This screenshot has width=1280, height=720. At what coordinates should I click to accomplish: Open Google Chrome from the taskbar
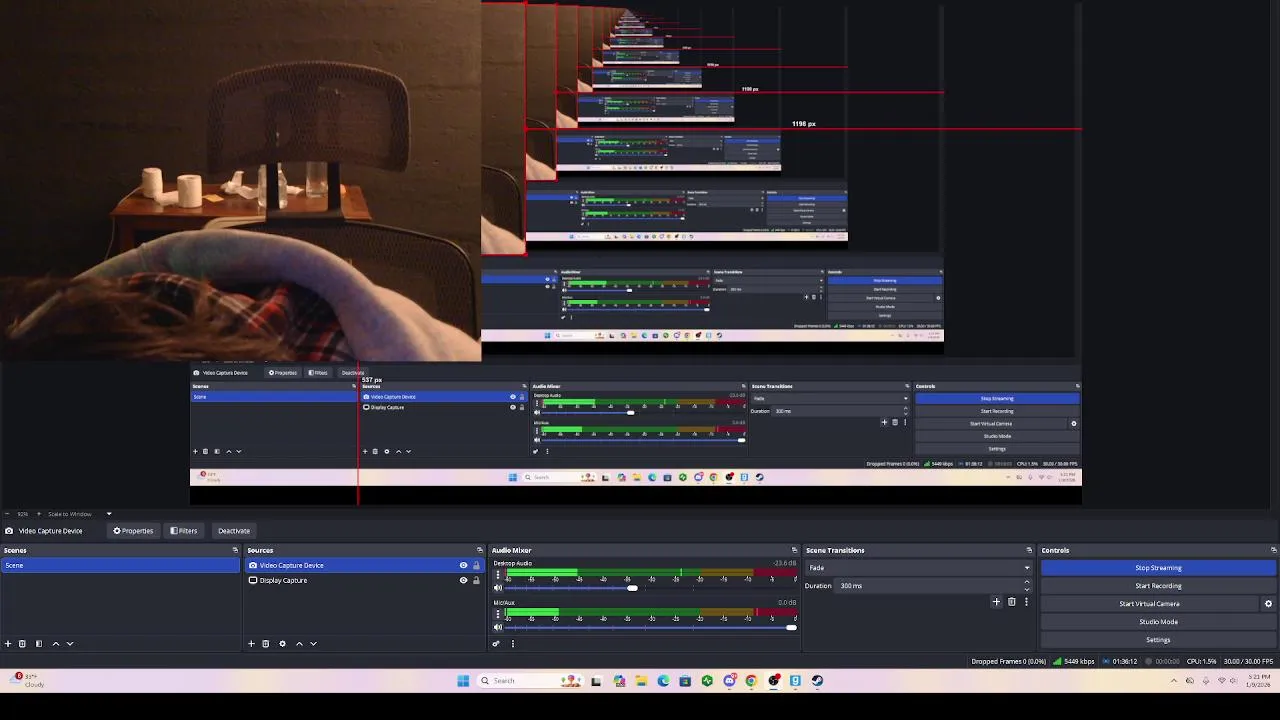coord(751,681)
